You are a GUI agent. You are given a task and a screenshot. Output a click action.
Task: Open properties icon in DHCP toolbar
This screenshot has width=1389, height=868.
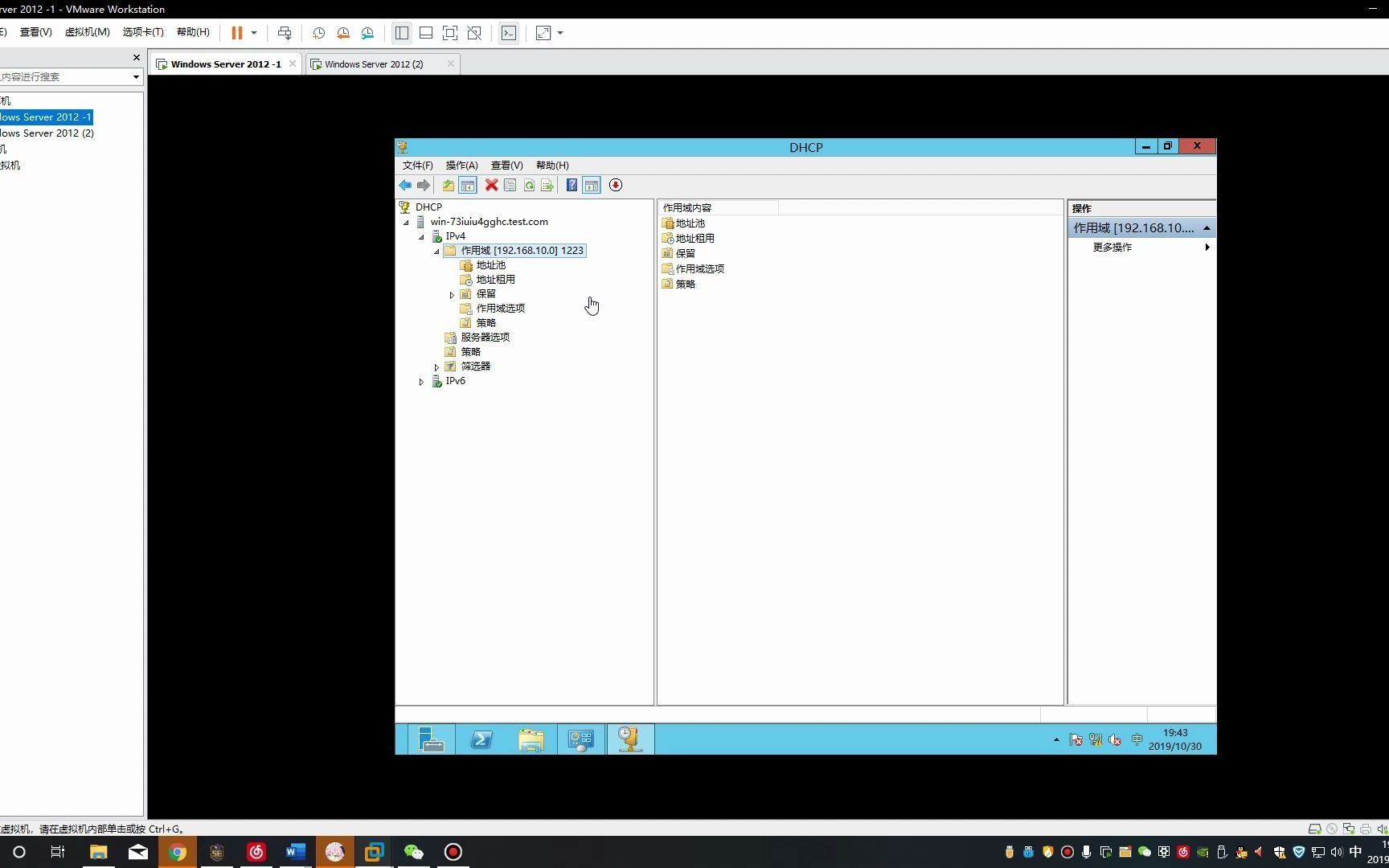click(510, 186)
